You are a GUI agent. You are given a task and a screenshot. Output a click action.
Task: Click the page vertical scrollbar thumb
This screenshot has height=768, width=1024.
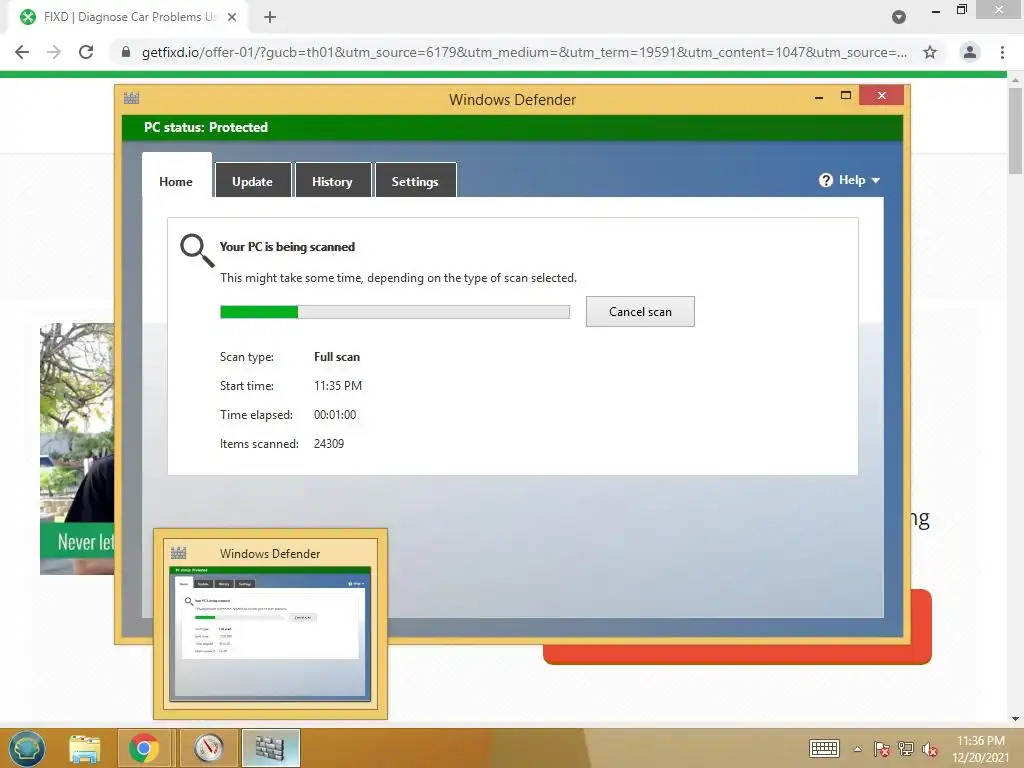pyautogui.click(x=1016, y=131)
